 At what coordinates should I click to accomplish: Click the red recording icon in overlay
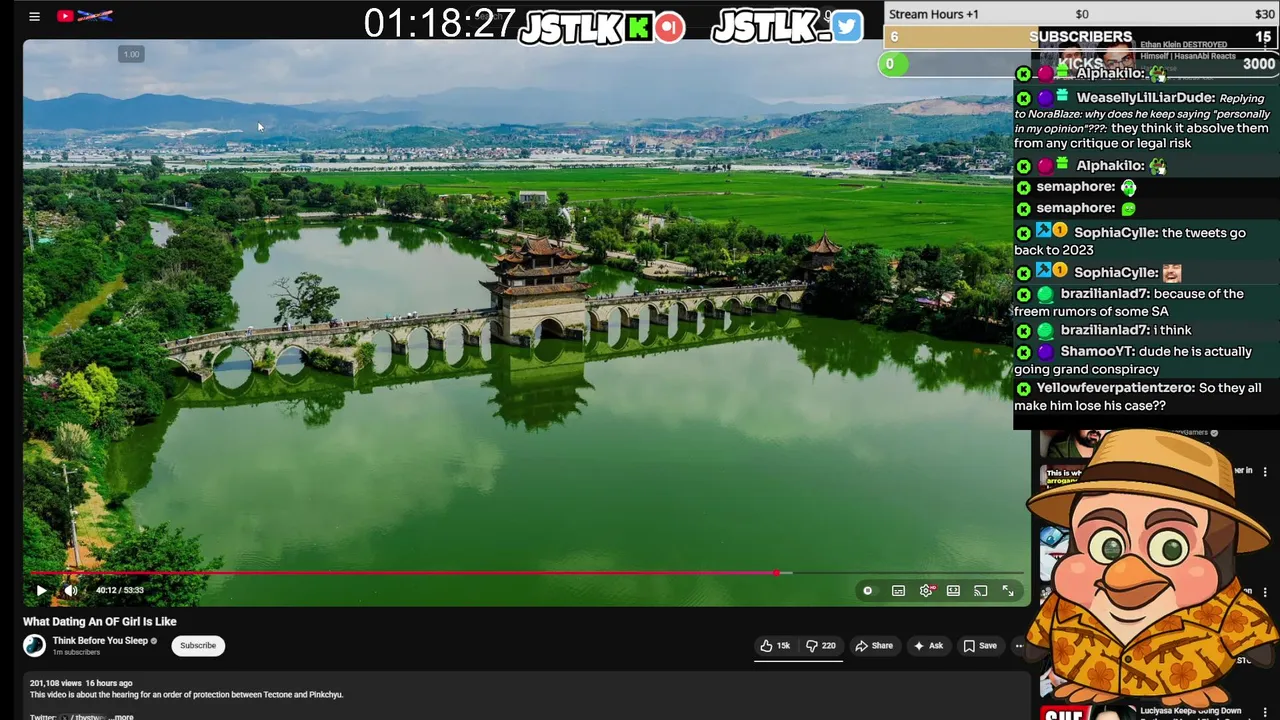click(670, 27)
